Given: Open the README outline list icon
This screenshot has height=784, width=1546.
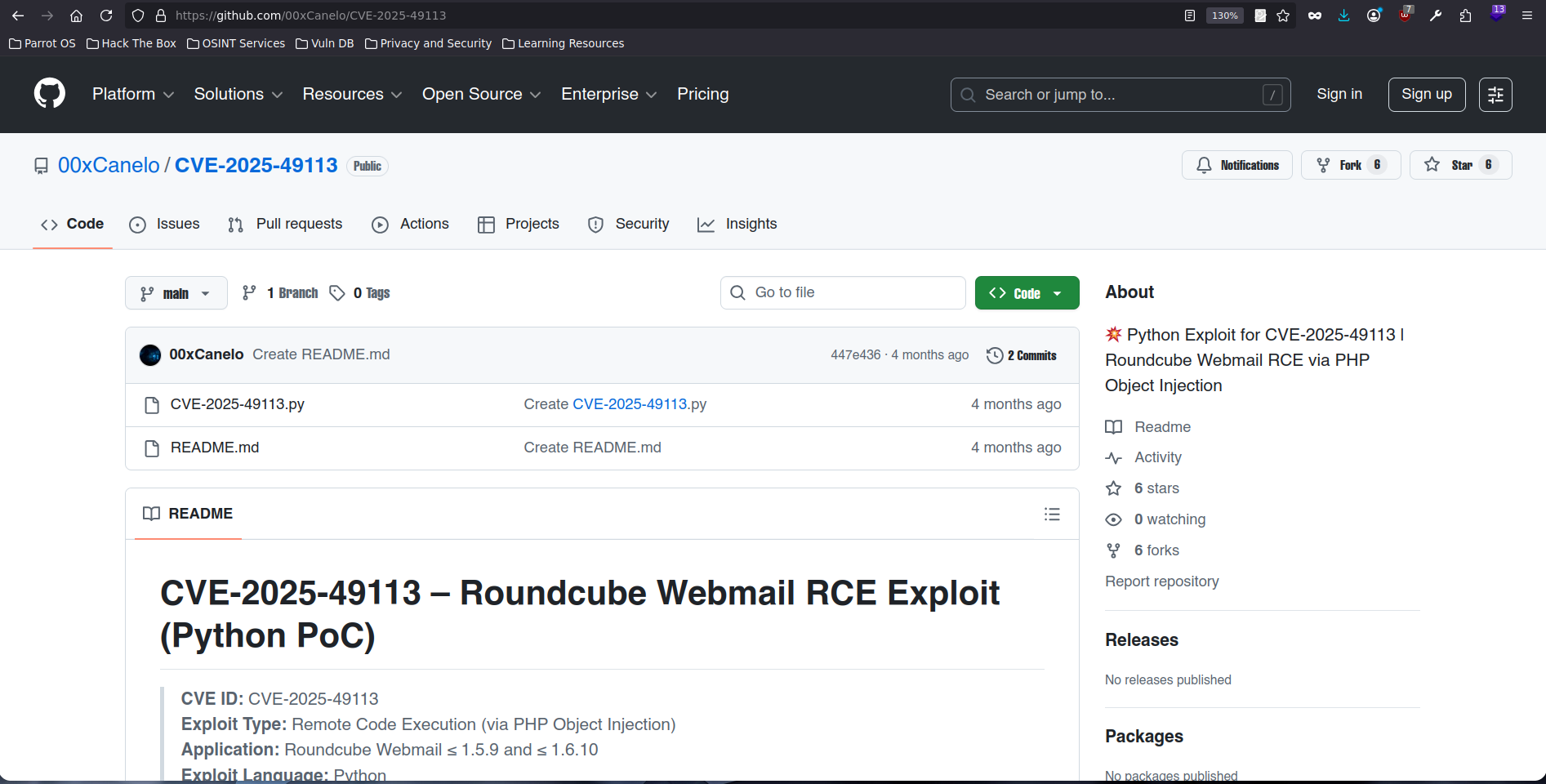Looking at the screenshot, I should [x=1052, y=514].
